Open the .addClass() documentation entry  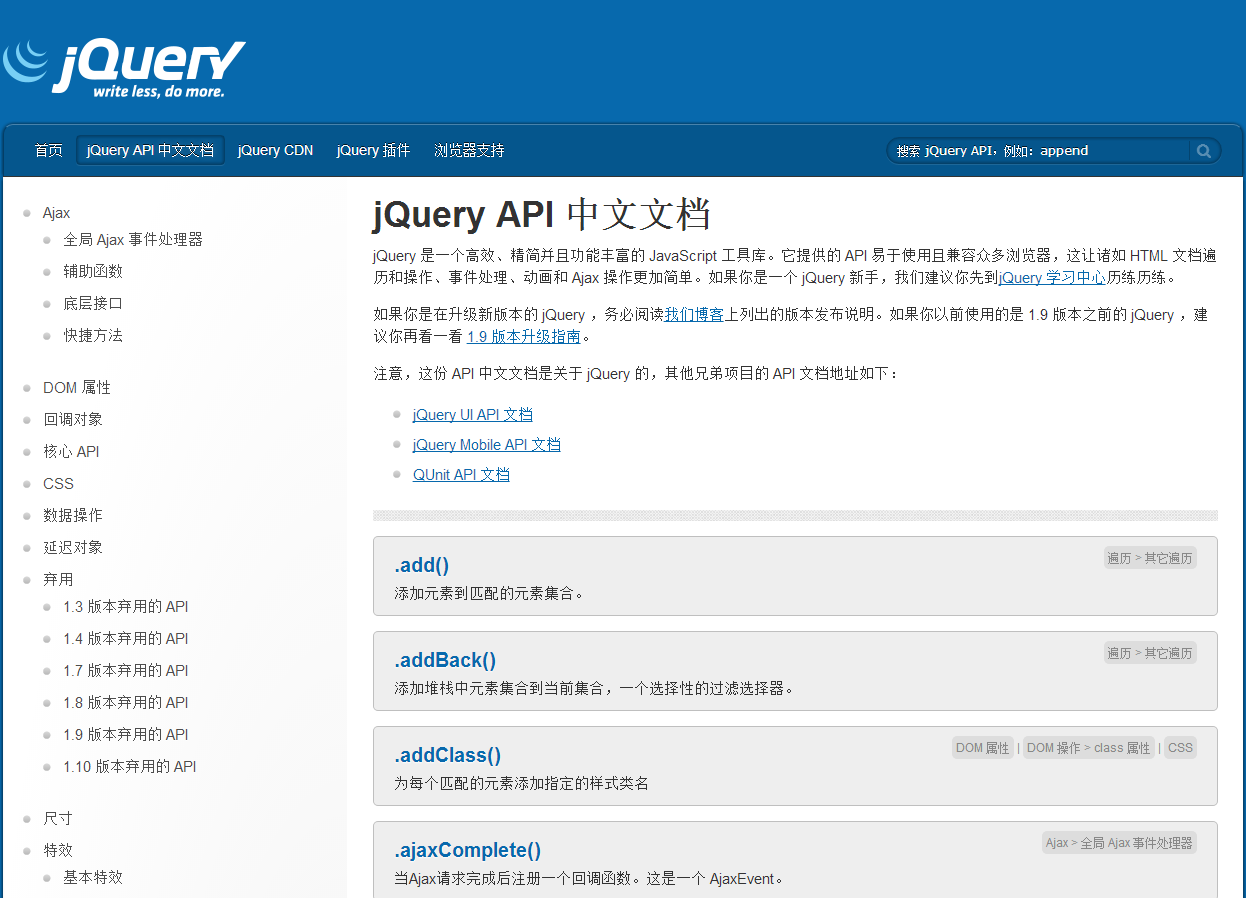(x=447, y=754)
